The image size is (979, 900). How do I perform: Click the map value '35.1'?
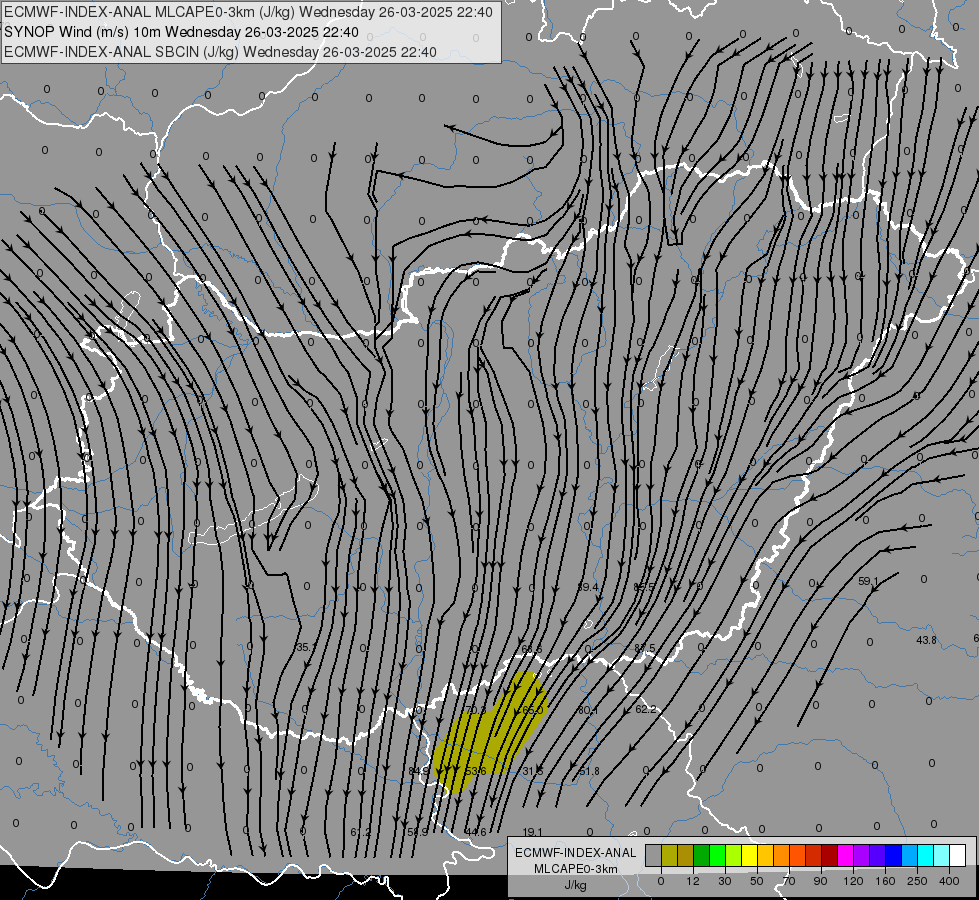(306, 648)
